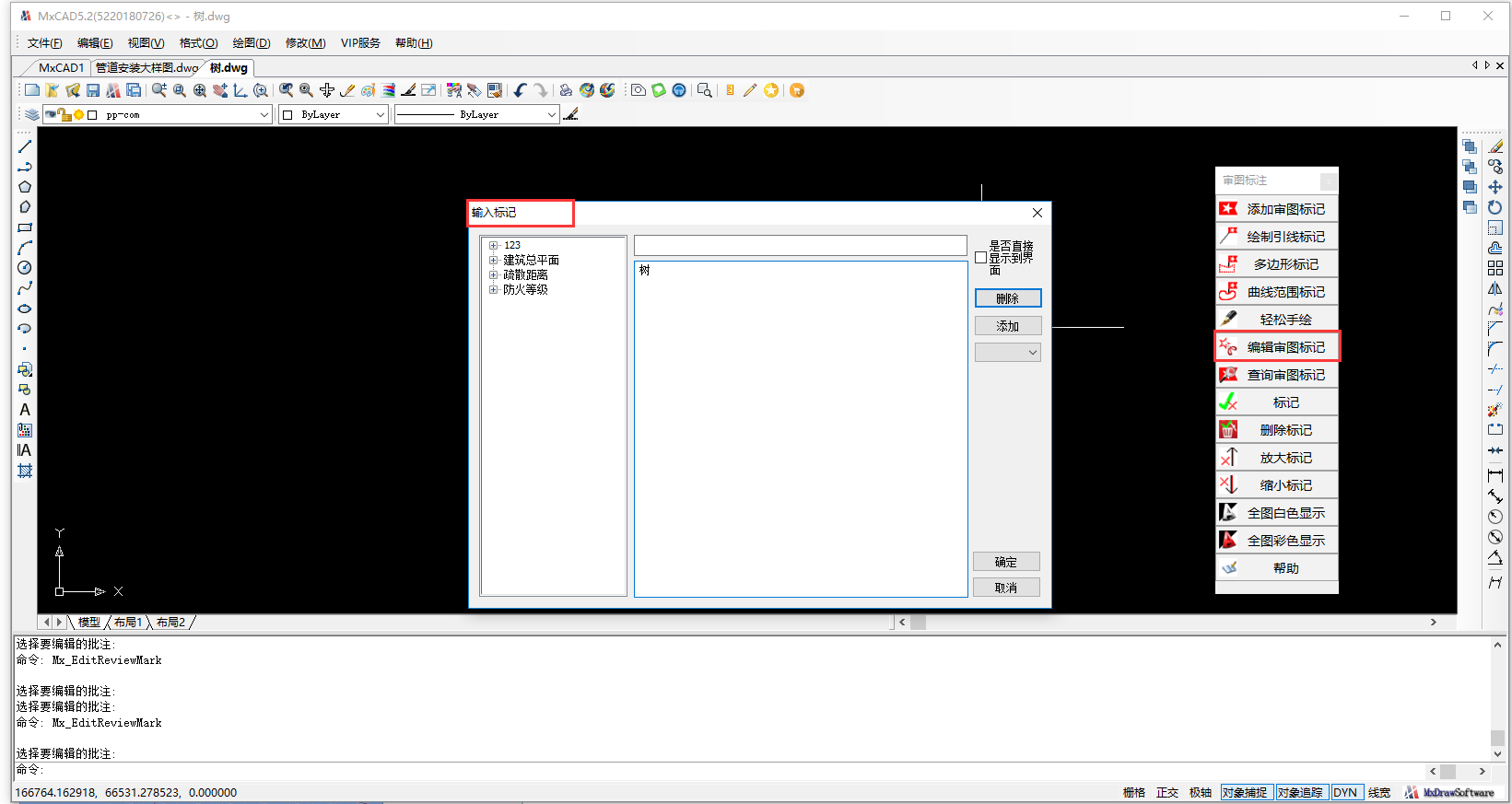Screen dimensions: 1512x804
Task: Switch to the 布局1 layout tab
Action: coord(127,623)
